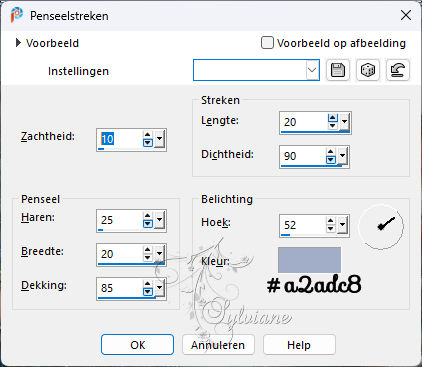Image resolution: width=422 pixels, height=367 pixels.
Task: Expand the Voorbeeld preview section
Action: point(18,43)
